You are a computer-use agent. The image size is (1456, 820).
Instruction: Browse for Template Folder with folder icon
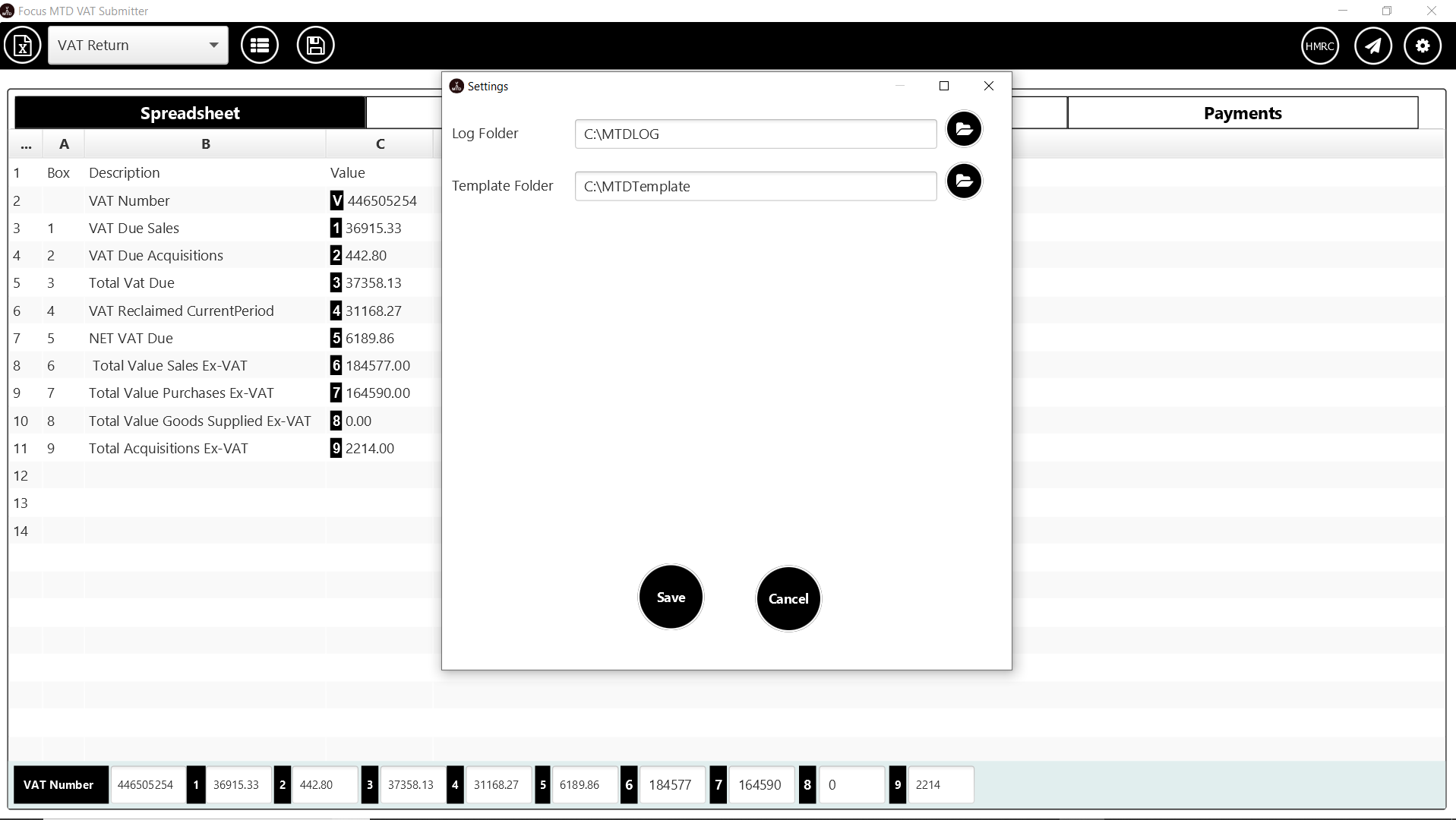click(964, 181)
